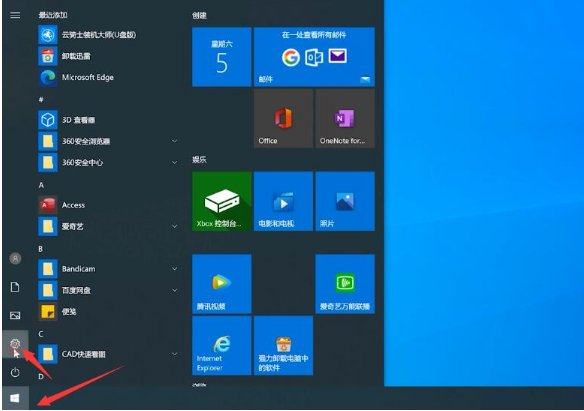
Task: Open the 邮件 mail tile
Action: point(314,57)
